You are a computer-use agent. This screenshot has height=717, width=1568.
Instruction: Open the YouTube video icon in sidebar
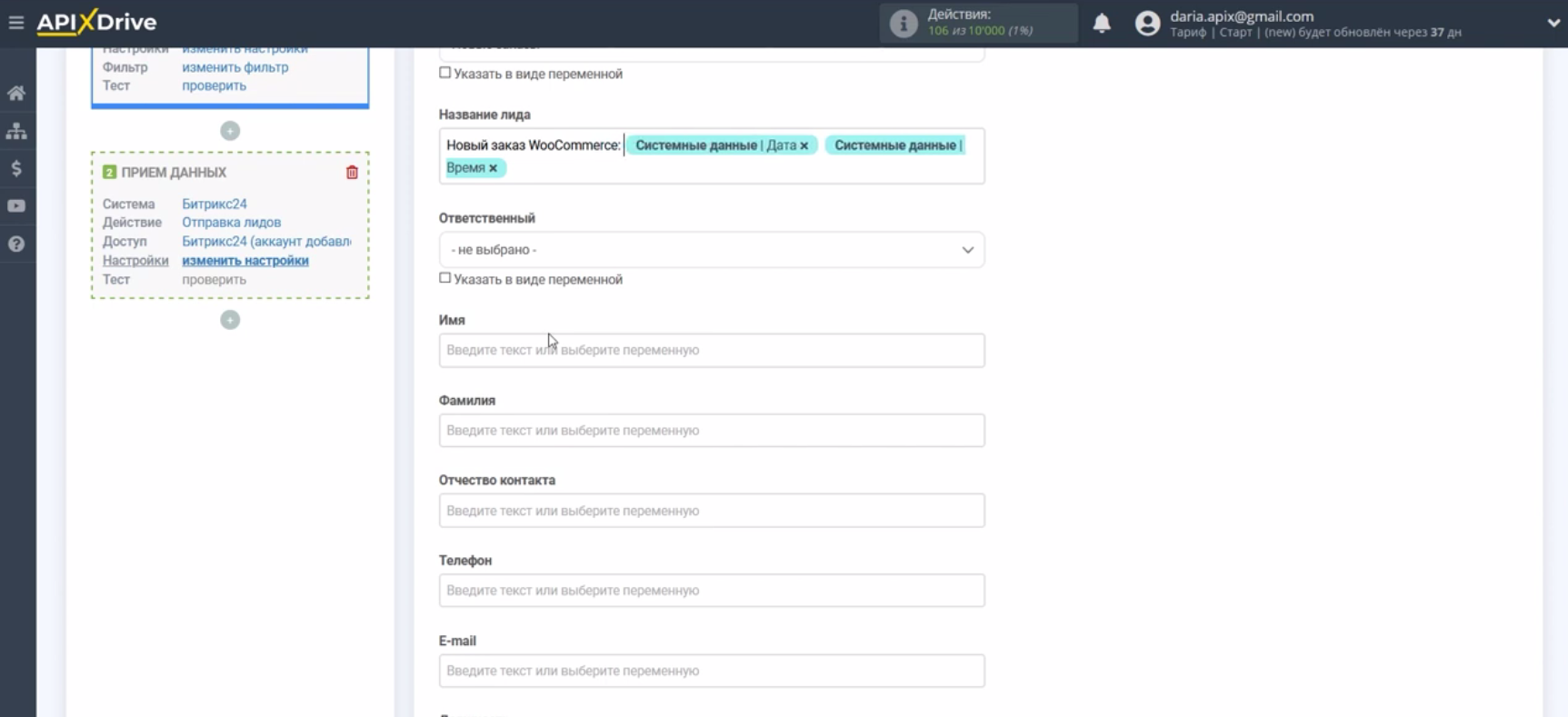16,206
